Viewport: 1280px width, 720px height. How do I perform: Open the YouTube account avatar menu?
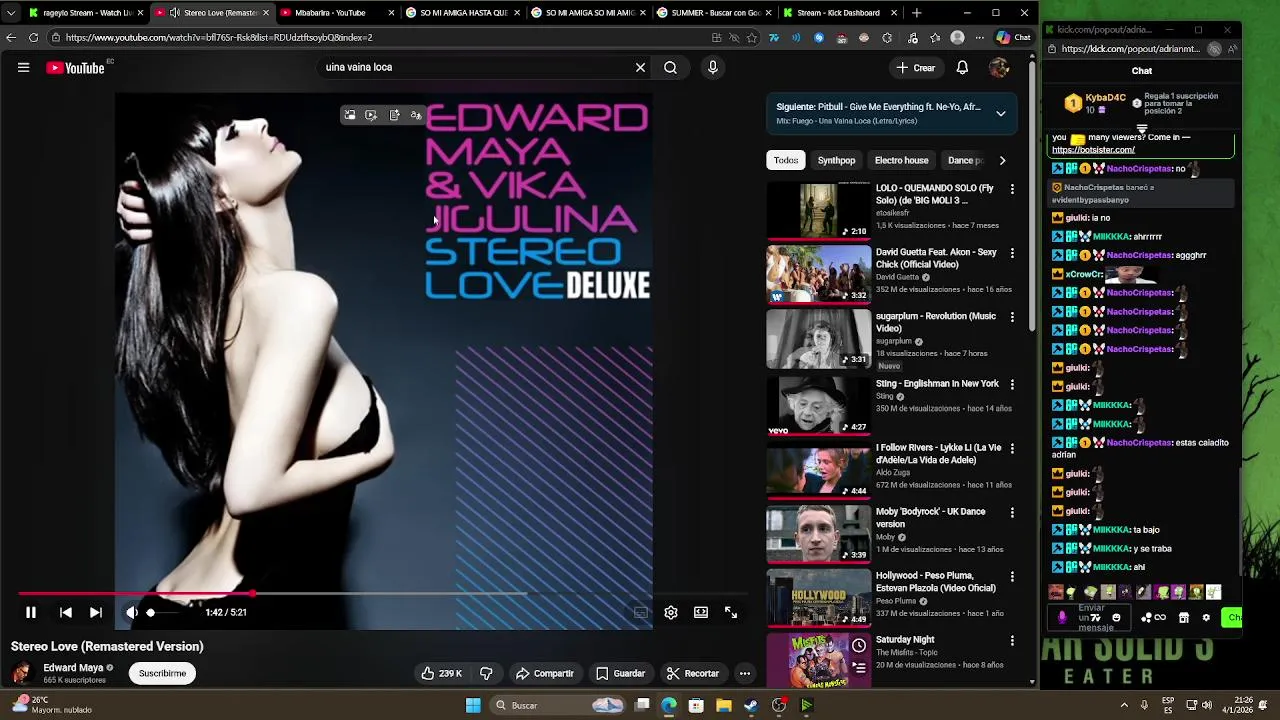click(x=998, y=67)
